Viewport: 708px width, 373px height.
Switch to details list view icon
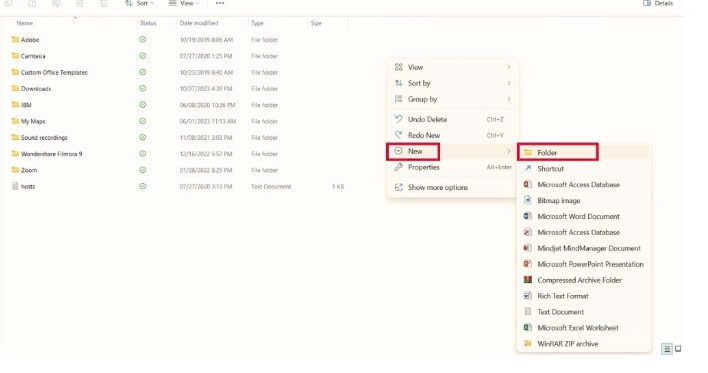666,349
